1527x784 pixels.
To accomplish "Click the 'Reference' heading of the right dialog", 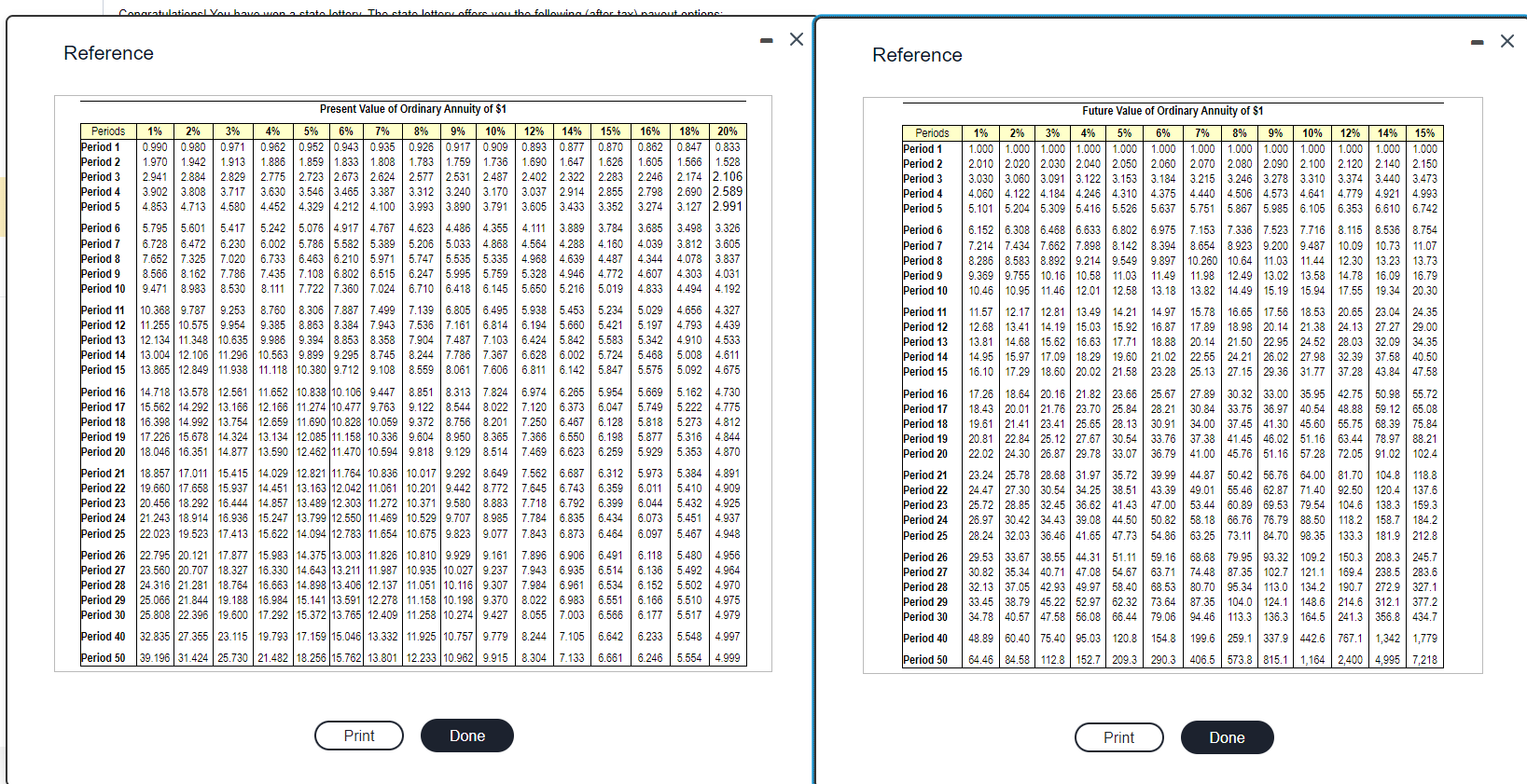I will [x=917, y=55].
